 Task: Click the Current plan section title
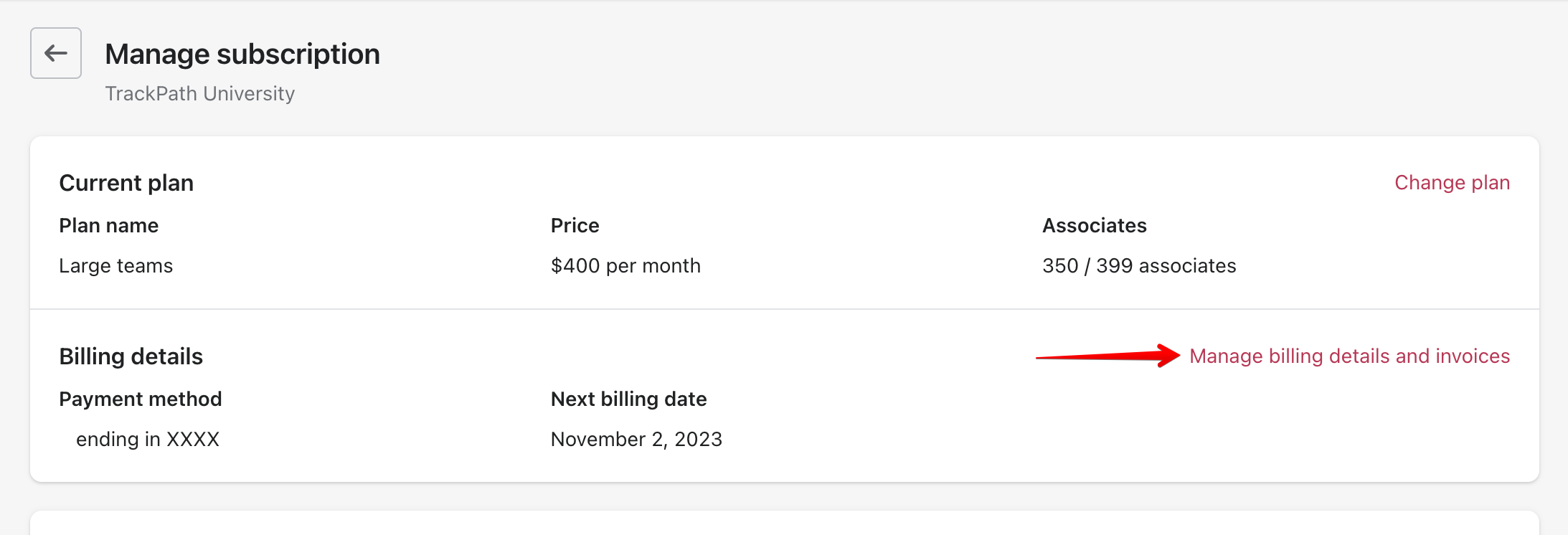tap(126, 182)
